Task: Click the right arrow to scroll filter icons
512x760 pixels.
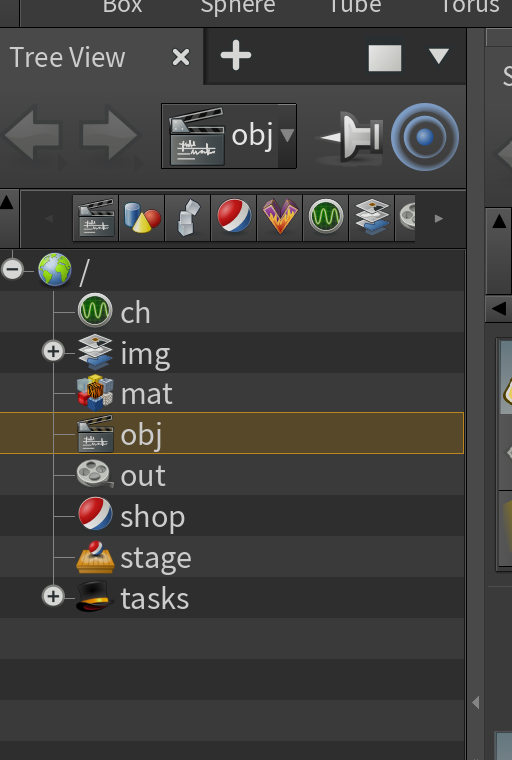Action: point(439,219)
